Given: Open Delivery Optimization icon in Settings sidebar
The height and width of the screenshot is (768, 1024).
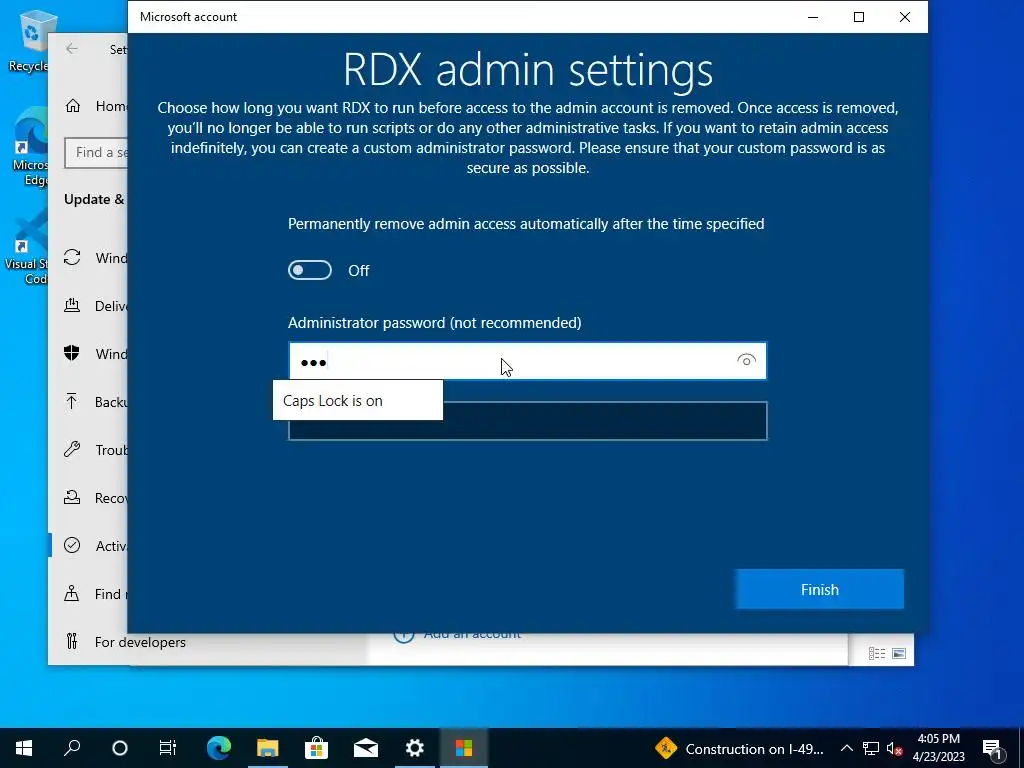Looking at the screenshot, I should point(72,305).
